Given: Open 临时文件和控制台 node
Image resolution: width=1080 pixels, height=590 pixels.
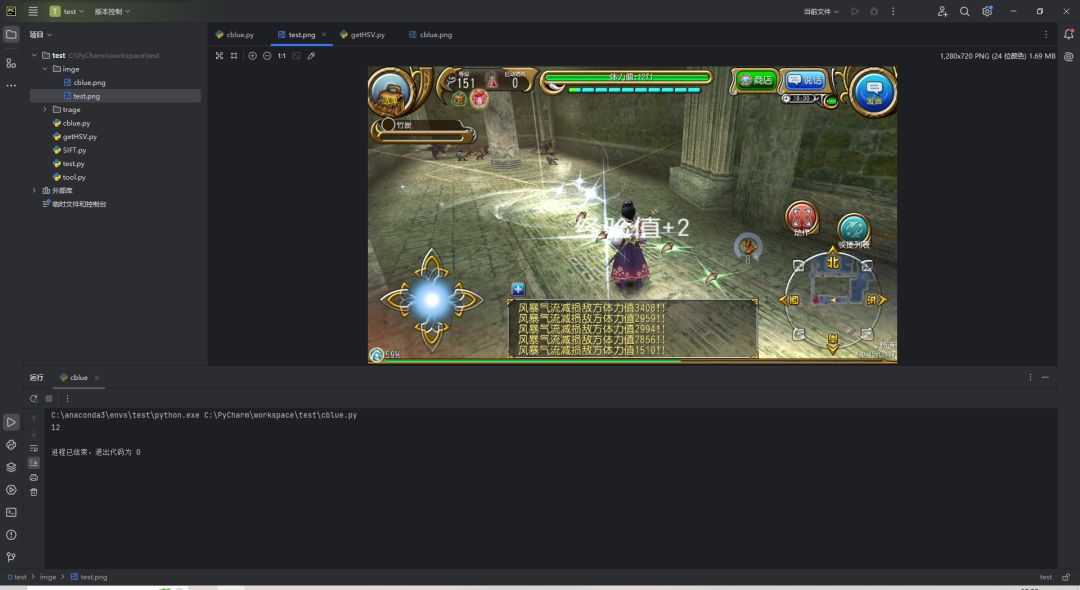Looking at the screenshot, I should coord(74,204).
